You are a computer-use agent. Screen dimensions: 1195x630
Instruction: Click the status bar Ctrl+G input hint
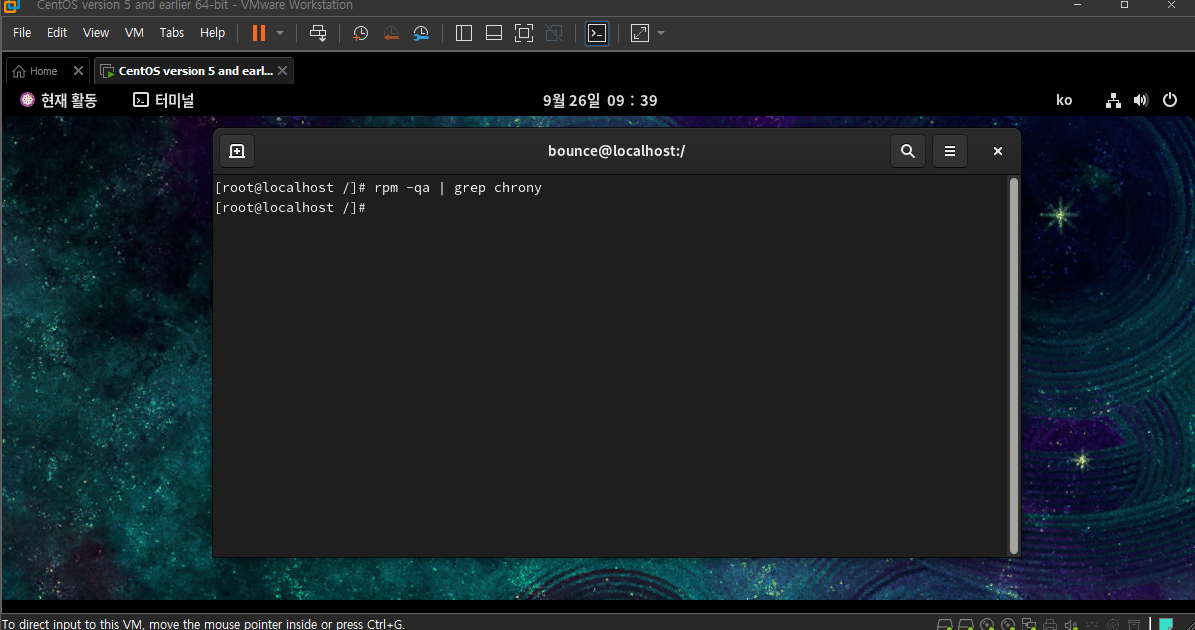[x=203, y=624]
